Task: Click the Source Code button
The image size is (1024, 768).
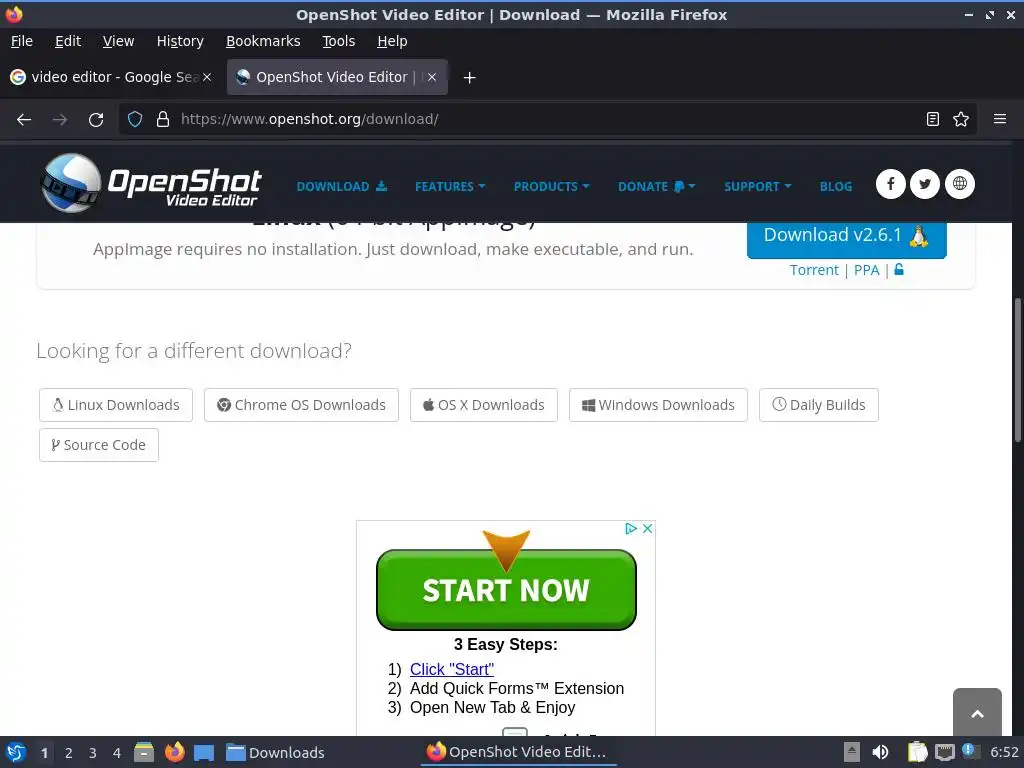Action: [x=99, y=445]
